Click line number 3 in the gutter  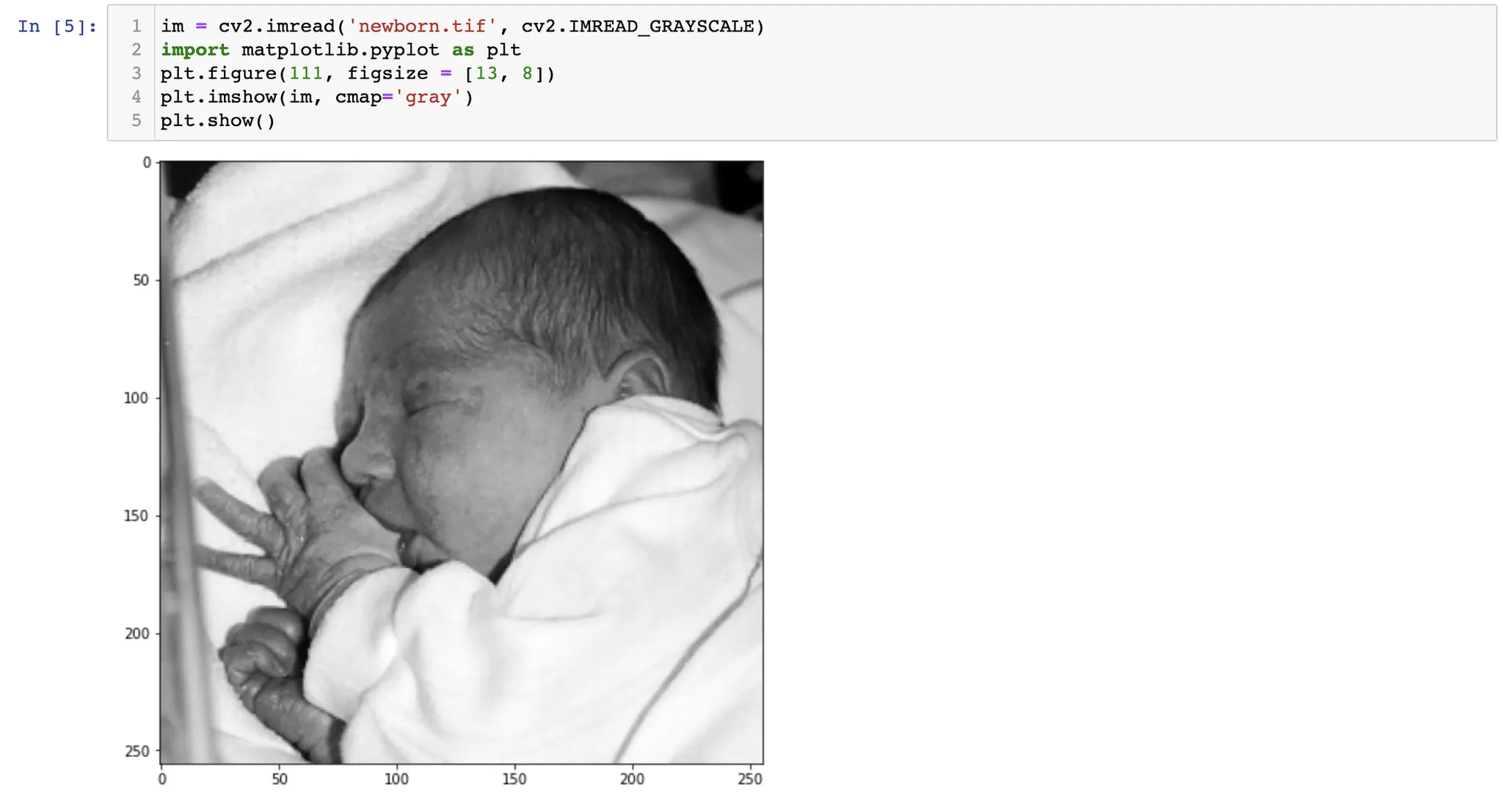[x=137, y=73]
